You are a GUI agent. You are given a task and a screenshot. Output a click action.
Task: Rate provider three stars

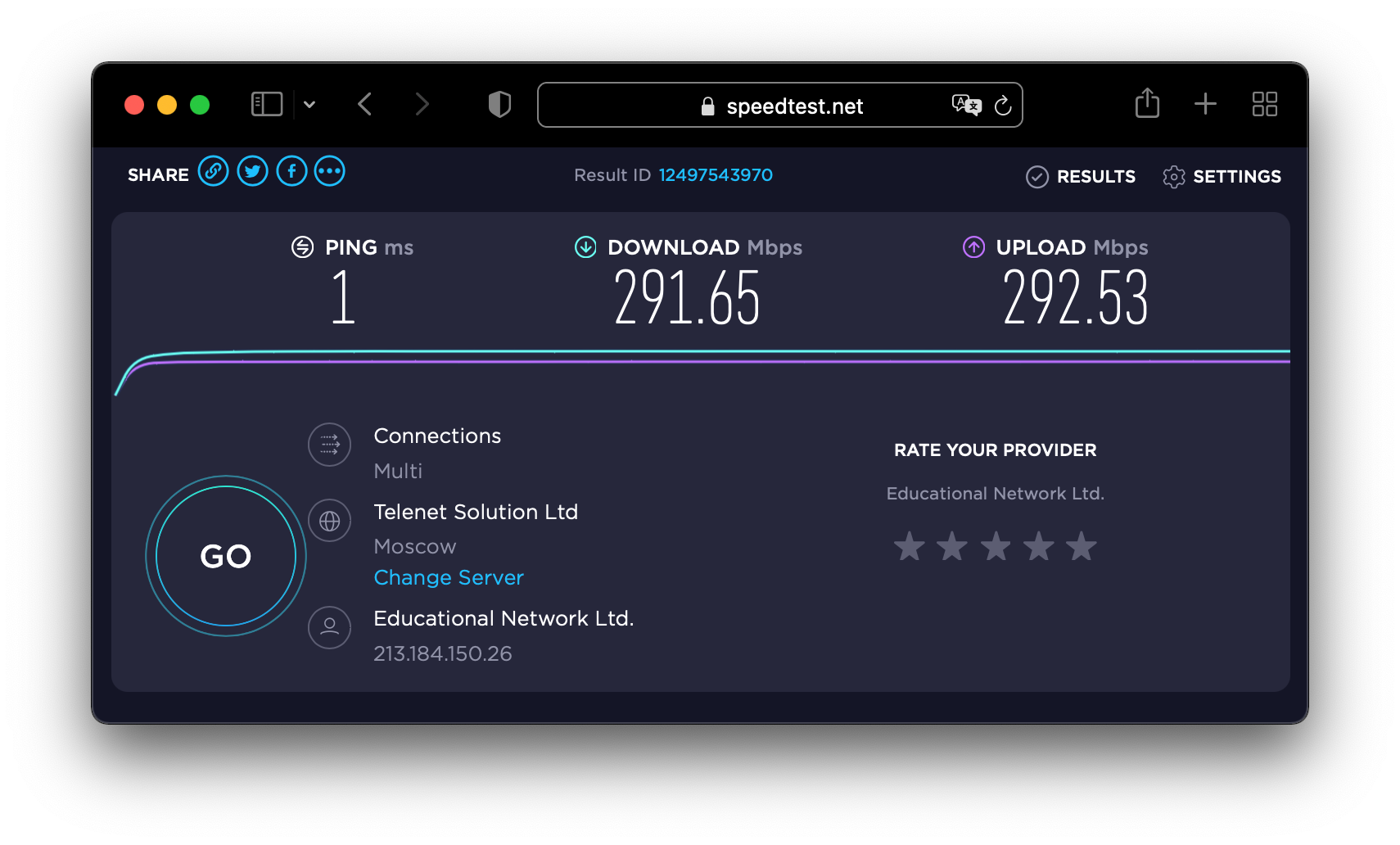coord(995,546)
